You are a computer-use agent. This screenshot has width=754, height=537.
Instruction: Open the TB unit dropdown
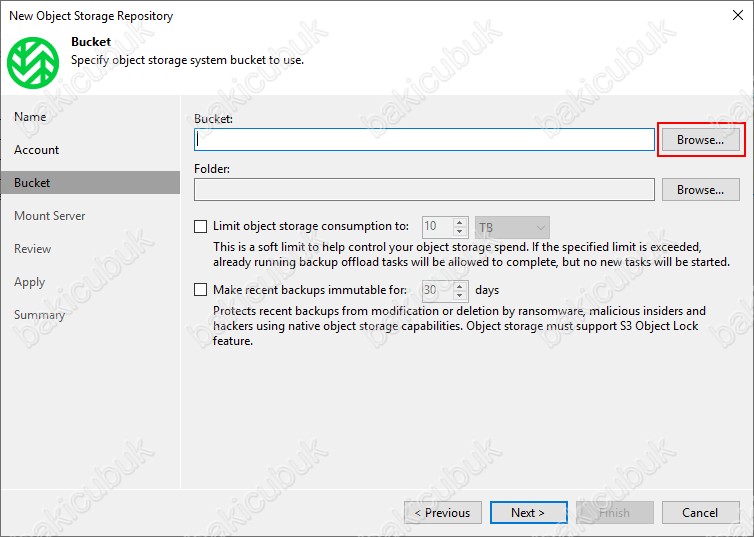512,227
